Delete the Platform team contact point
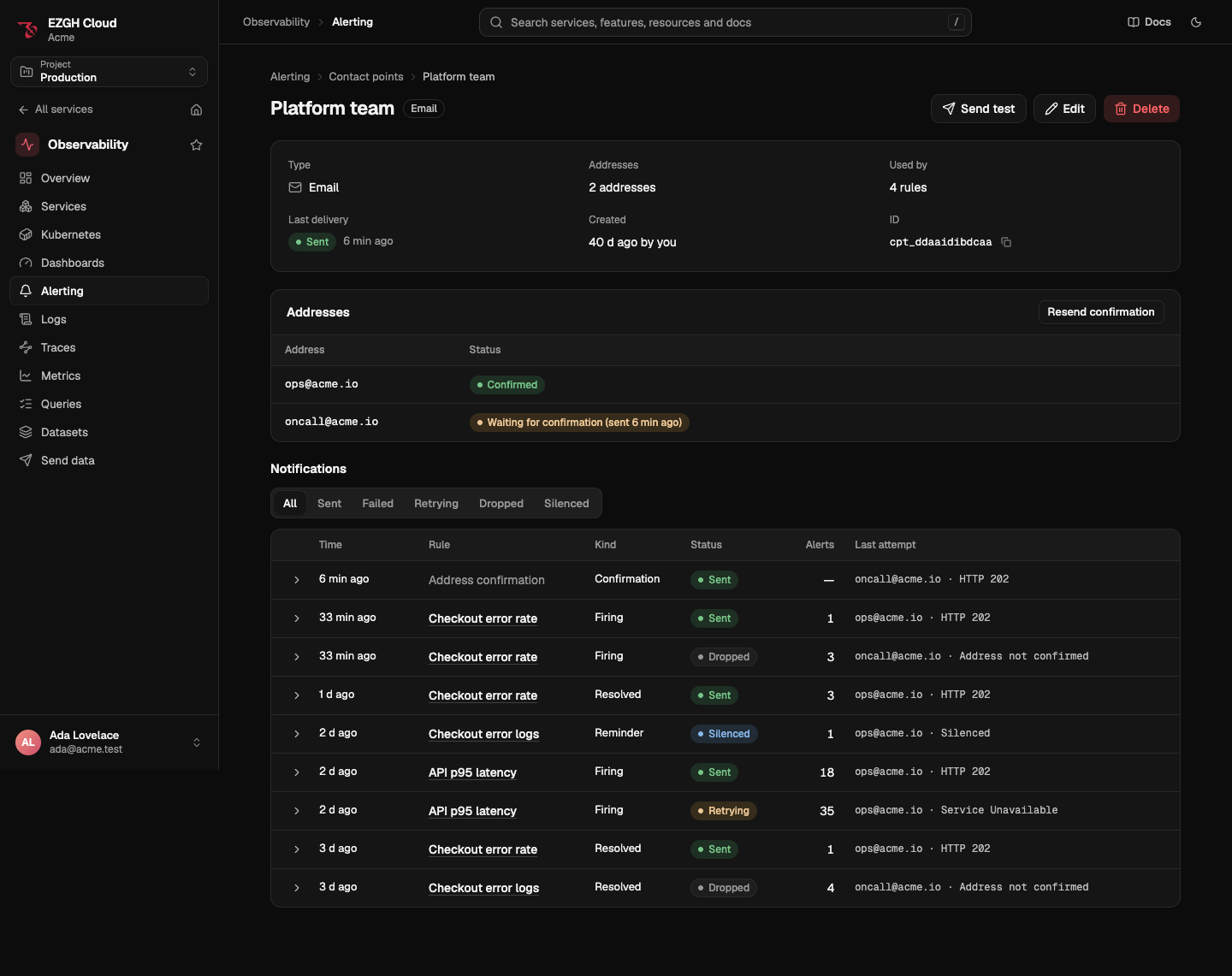The height and width of the screenshot is (976, 1232). [1141, 109]
